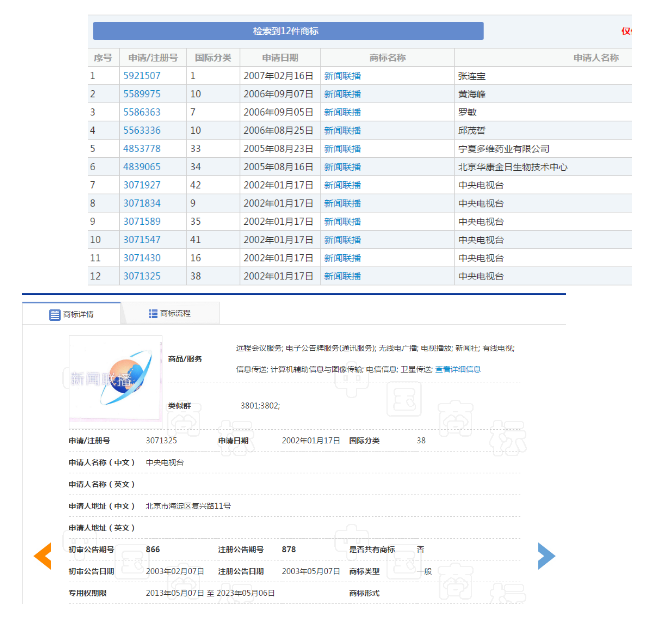Open registration number 5921507

tap(142, 76)
